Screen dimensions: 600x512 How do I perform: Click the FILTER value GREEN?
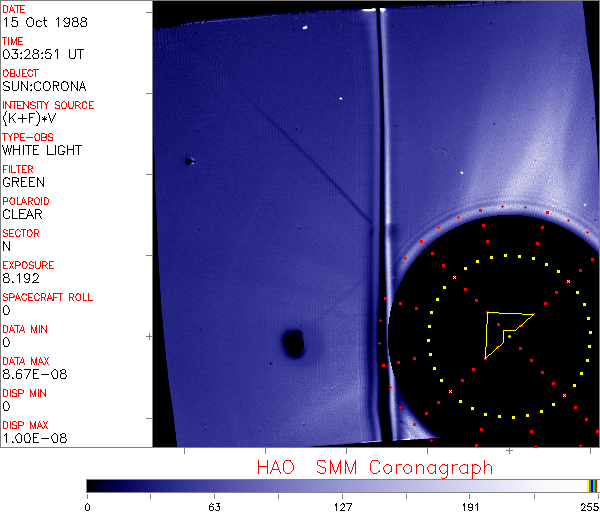coord(23,183)
